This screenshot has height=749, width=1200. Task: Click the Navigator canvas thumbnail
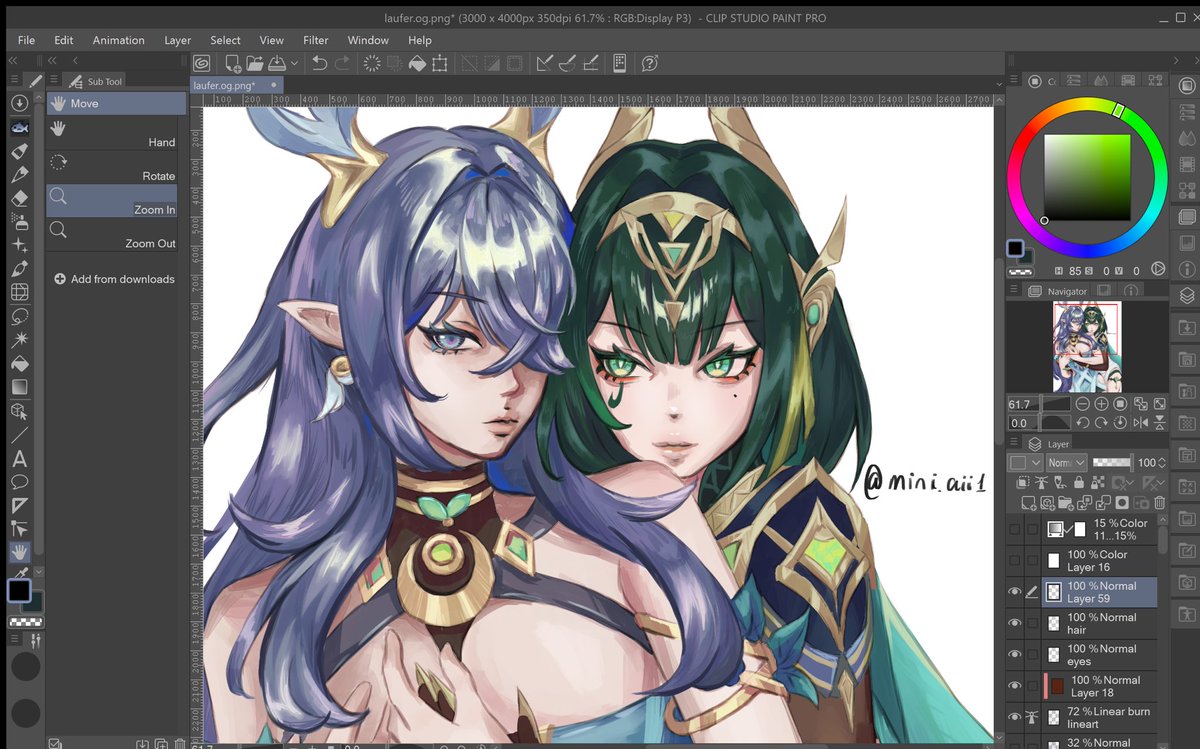coord(1086,346)
